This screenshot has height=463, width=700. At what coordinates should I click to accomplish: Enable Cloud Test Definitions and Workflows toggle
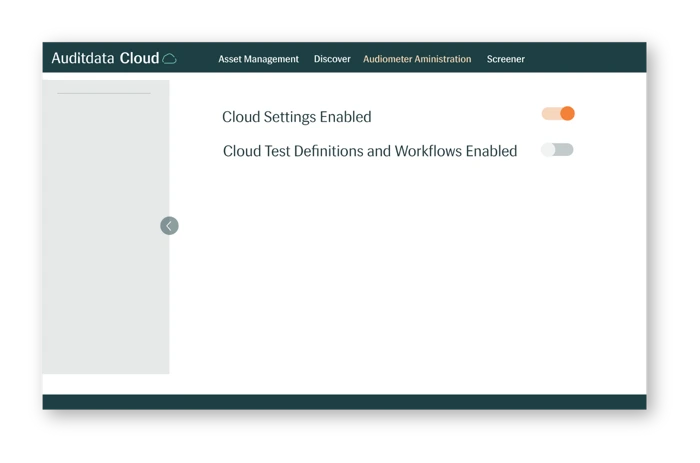tap(557, 150)
